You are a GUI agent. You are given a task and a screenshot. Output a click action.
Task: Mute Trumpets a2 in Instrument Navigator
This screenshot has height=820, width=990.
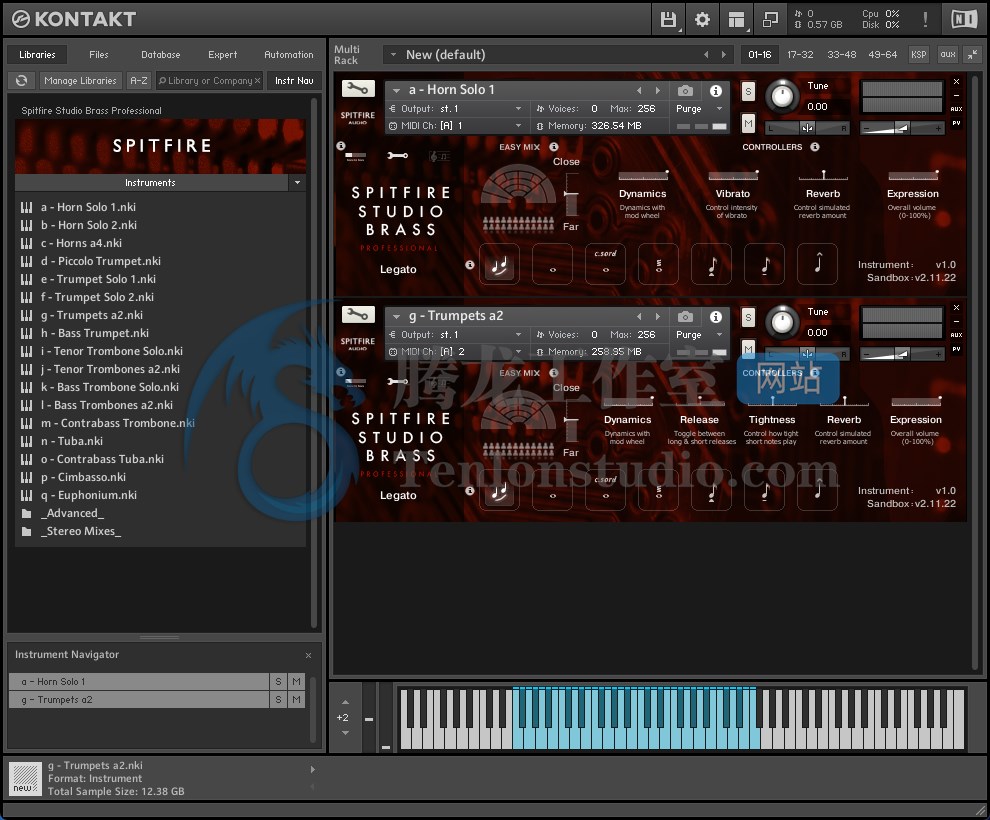coord(296,699)
